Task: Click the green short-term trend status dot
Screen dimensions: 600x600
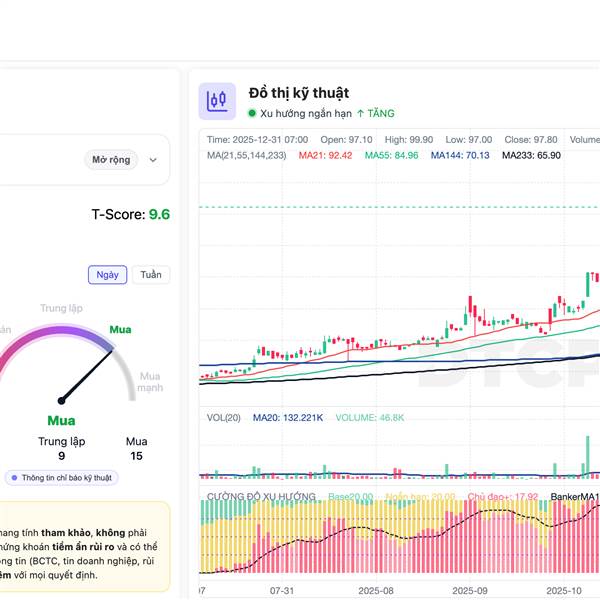Action: [x=252, y=113]
